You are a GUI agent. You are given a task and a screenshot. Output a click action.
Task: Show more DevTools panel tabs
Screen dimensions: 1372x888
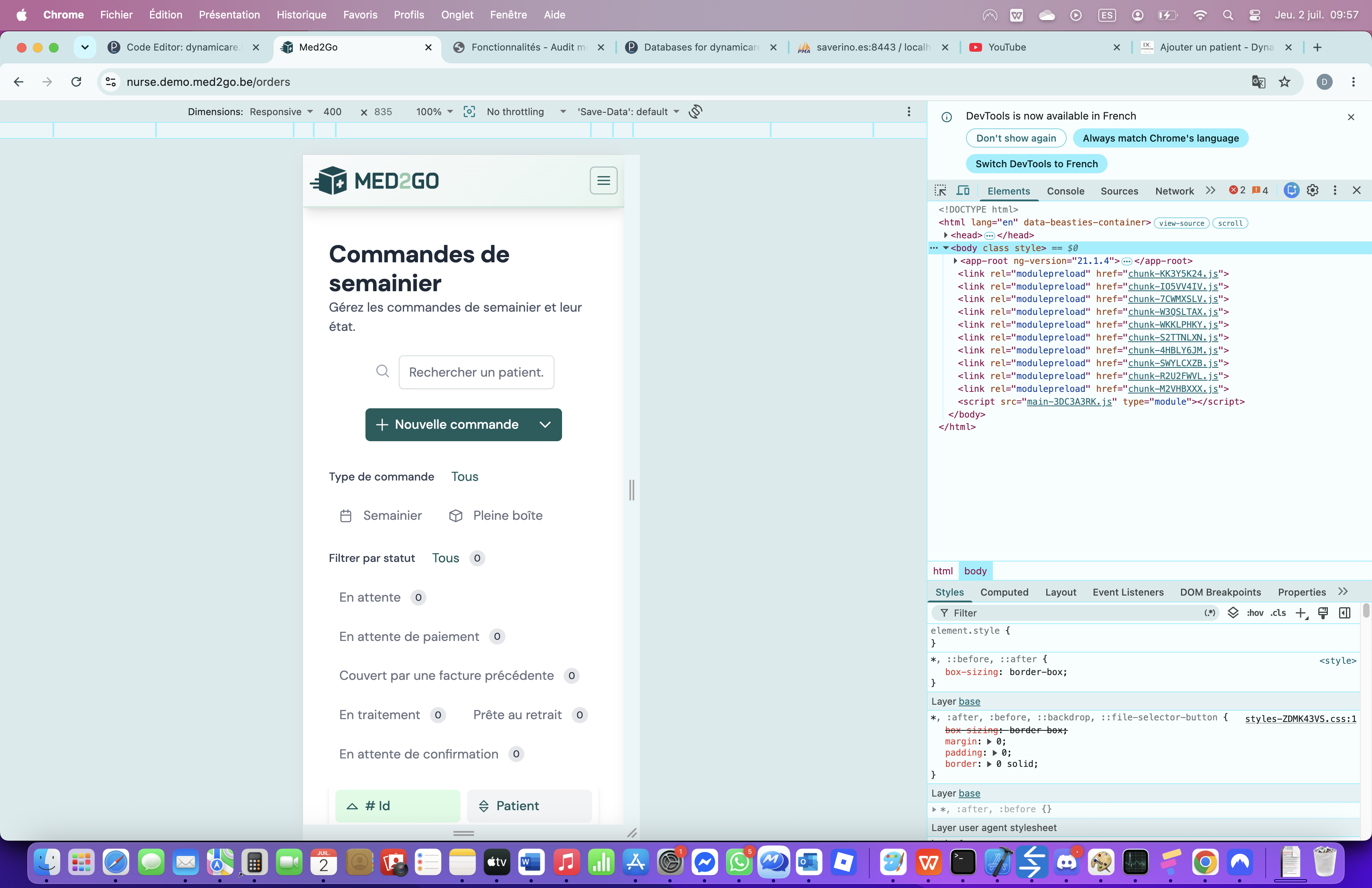pos(1210,190)
